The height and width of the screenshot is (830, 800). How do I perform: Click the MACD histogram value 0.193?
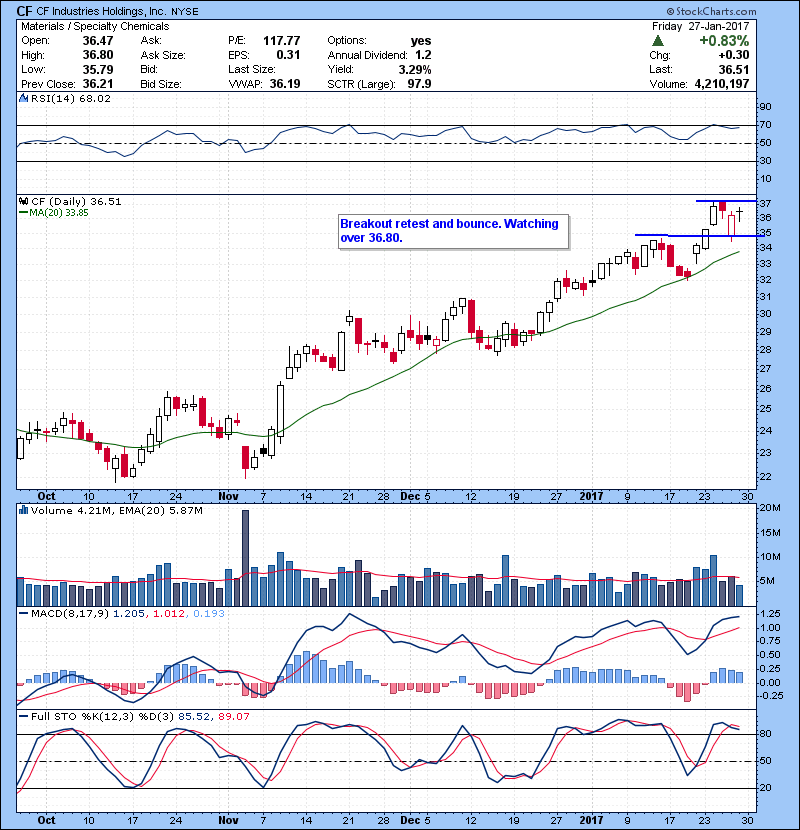(x=209, y=614)
